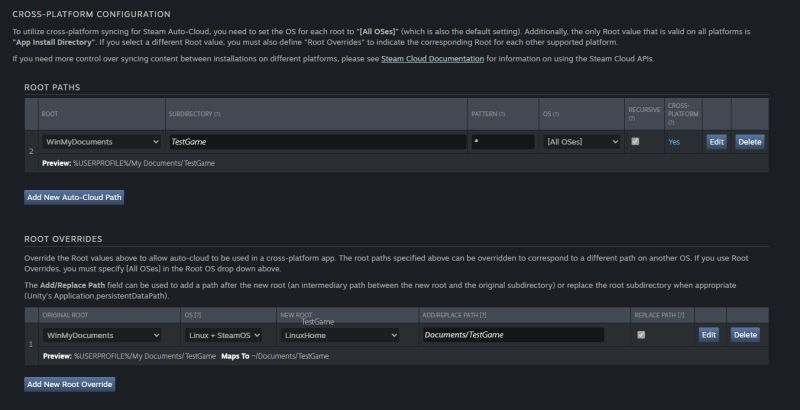Toggle the Recursive checkbox

click(635, 142)
